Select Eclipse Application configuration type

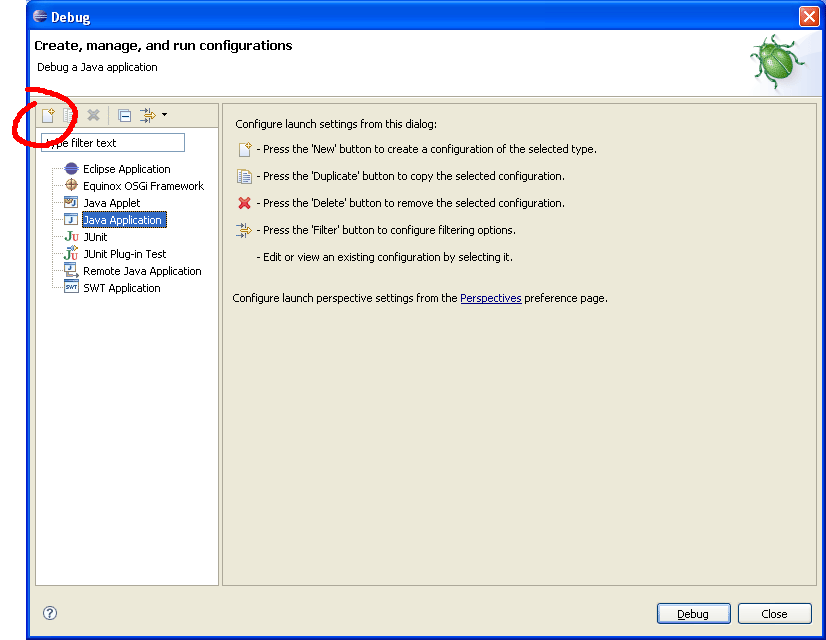click(126, 169)
